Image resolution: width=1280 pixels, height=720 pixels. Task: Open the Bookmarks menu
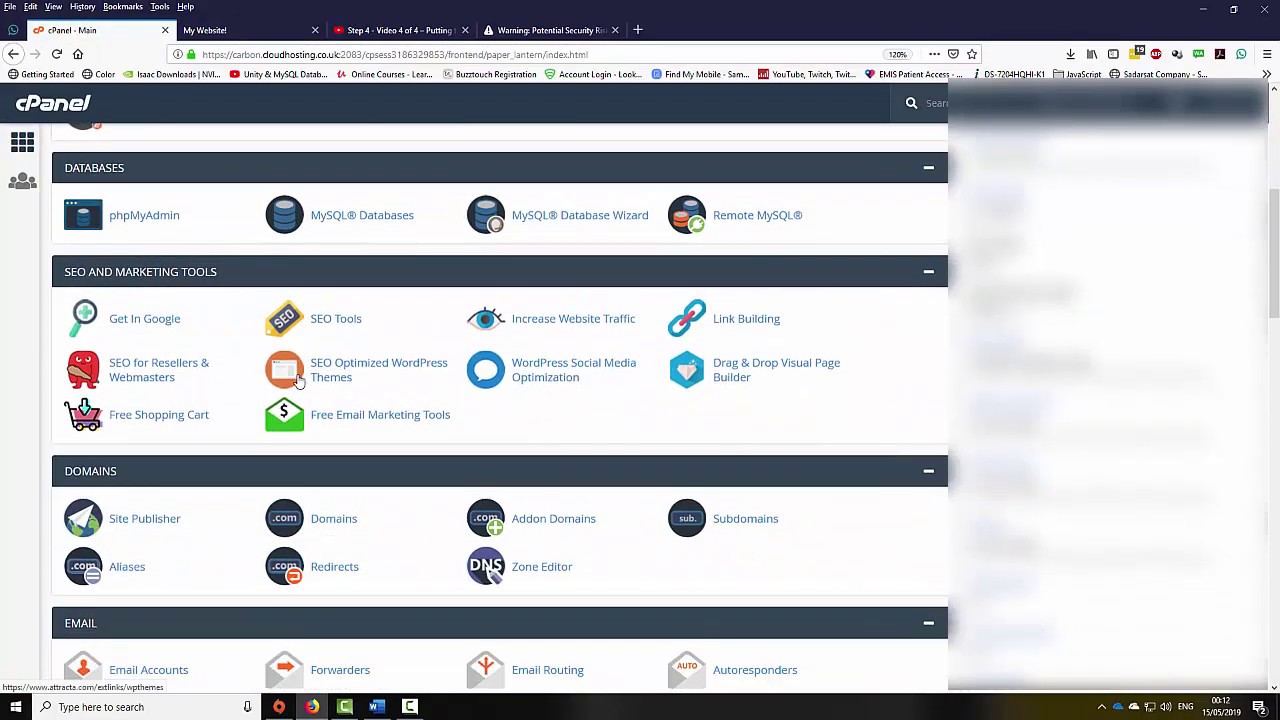click(x=123, y=7)
